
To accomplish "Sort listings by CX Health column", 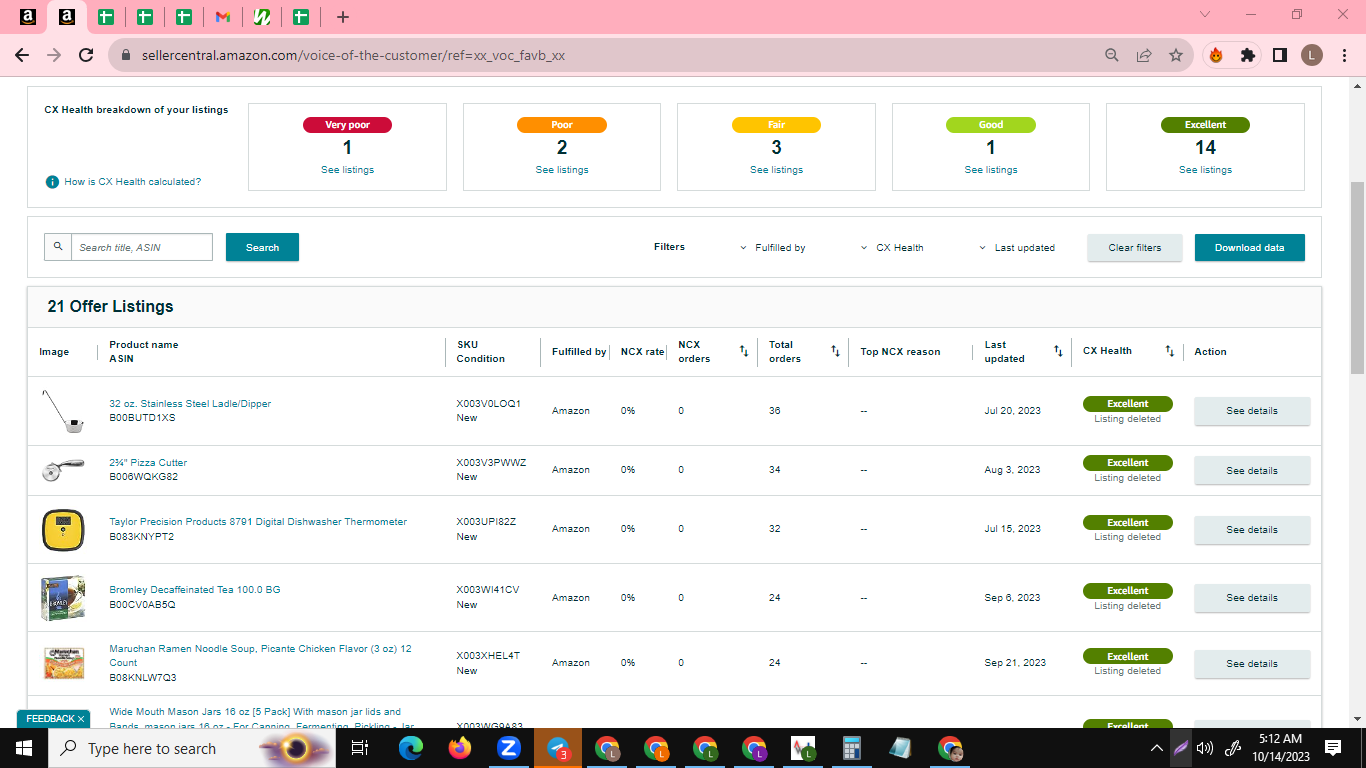I will pos(1169,351).
